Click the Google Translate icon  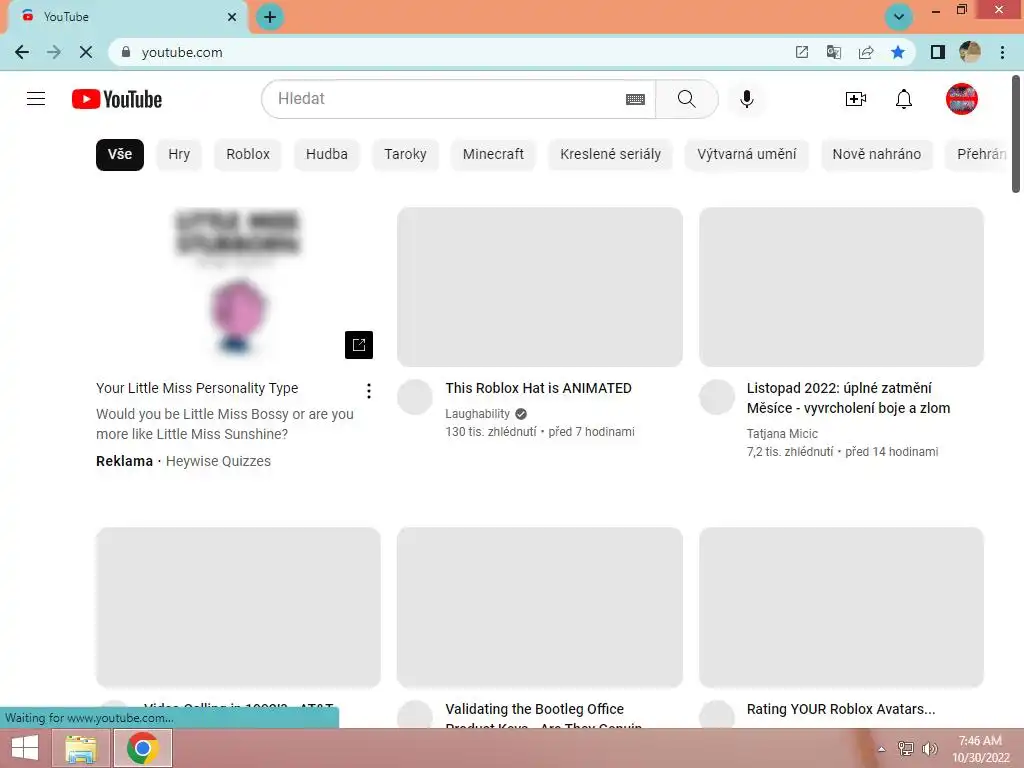pos(833,52)
